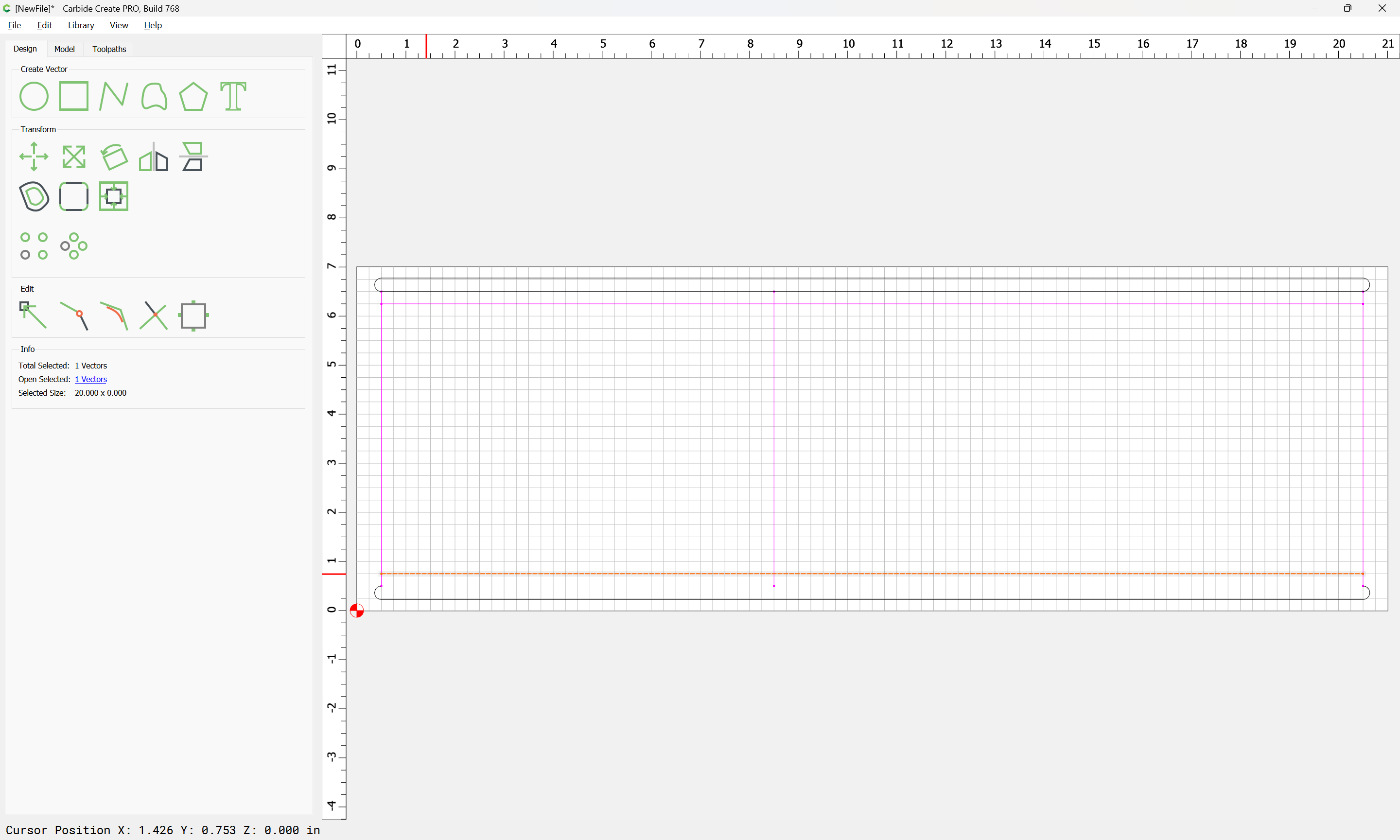Image resolution: width=1400 pixels, height=840 pixels.
Task: Click the Join Vectors edit icon
Action: 73,316
